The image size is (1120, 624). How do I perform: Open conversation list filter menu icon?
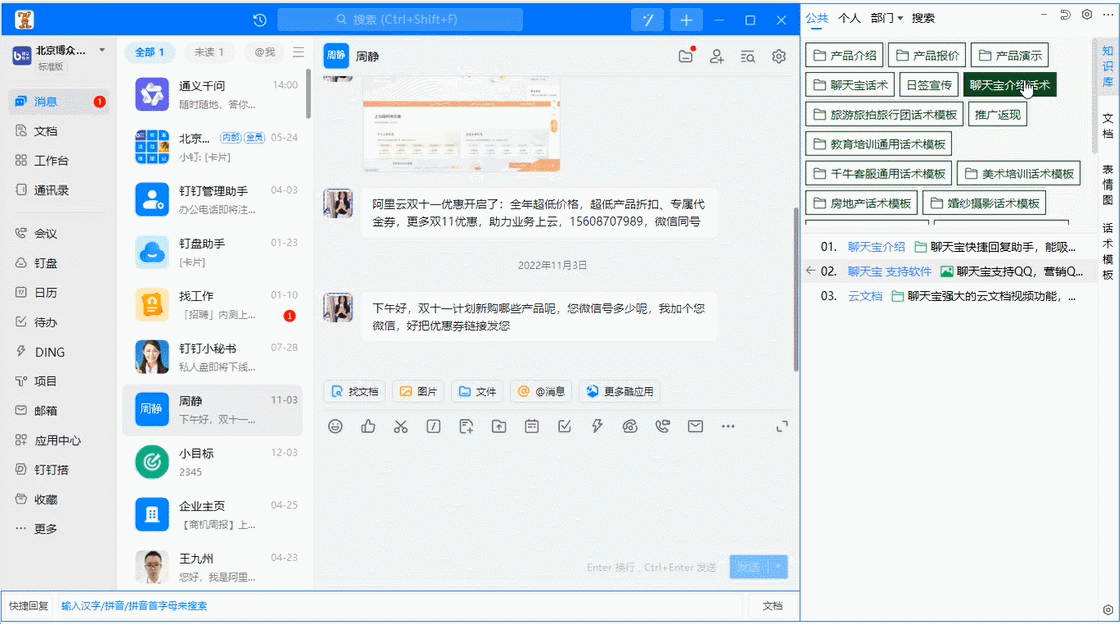pyautogui.click(x=299, y=52)
